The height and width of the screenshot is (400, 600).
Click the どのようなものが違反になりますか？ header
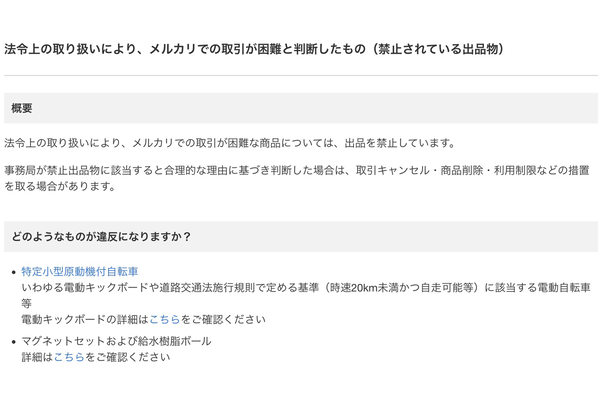pyautogui.click(x=101, y=237)
